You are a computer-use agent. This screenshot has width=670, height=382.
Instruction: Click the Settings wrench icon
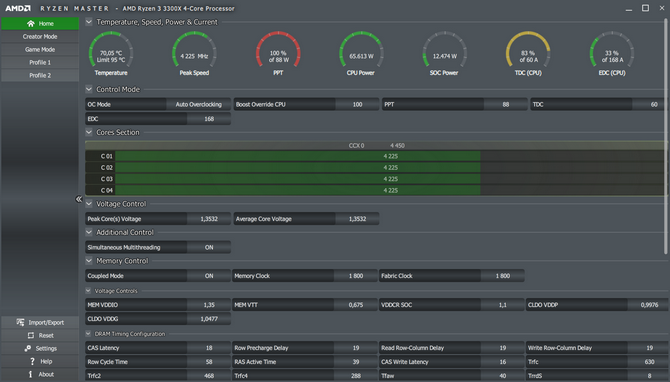28,348
